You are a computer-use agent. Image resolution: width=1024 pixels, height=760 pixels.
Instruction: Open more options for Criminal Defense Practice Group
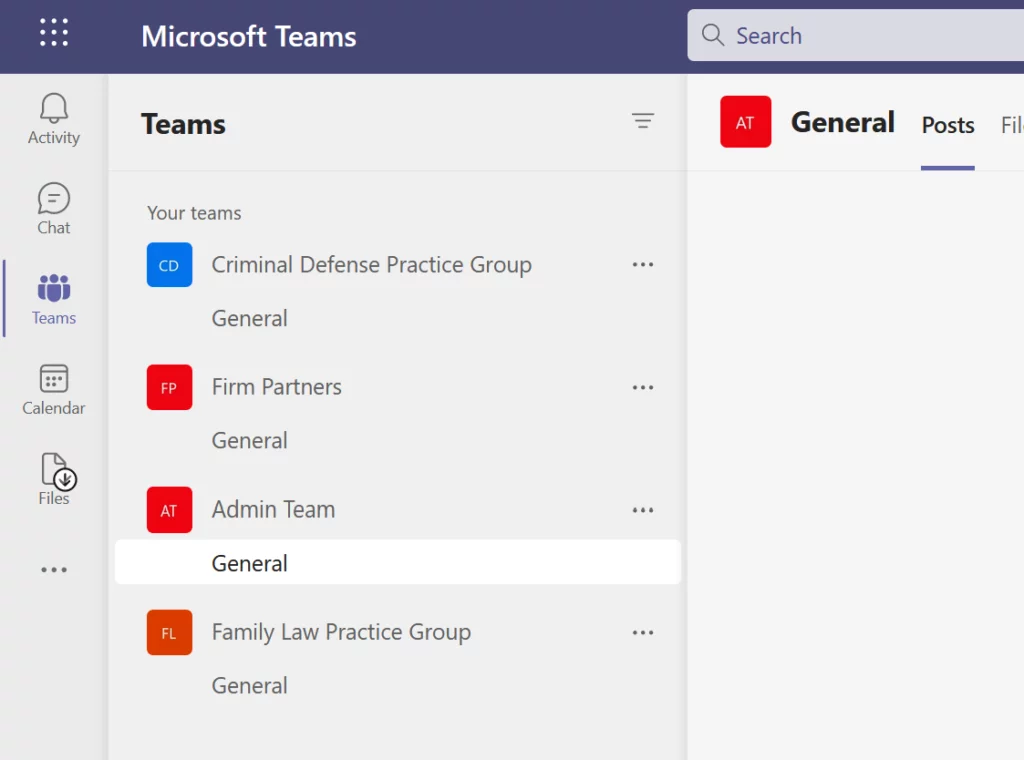pos(643,264)
